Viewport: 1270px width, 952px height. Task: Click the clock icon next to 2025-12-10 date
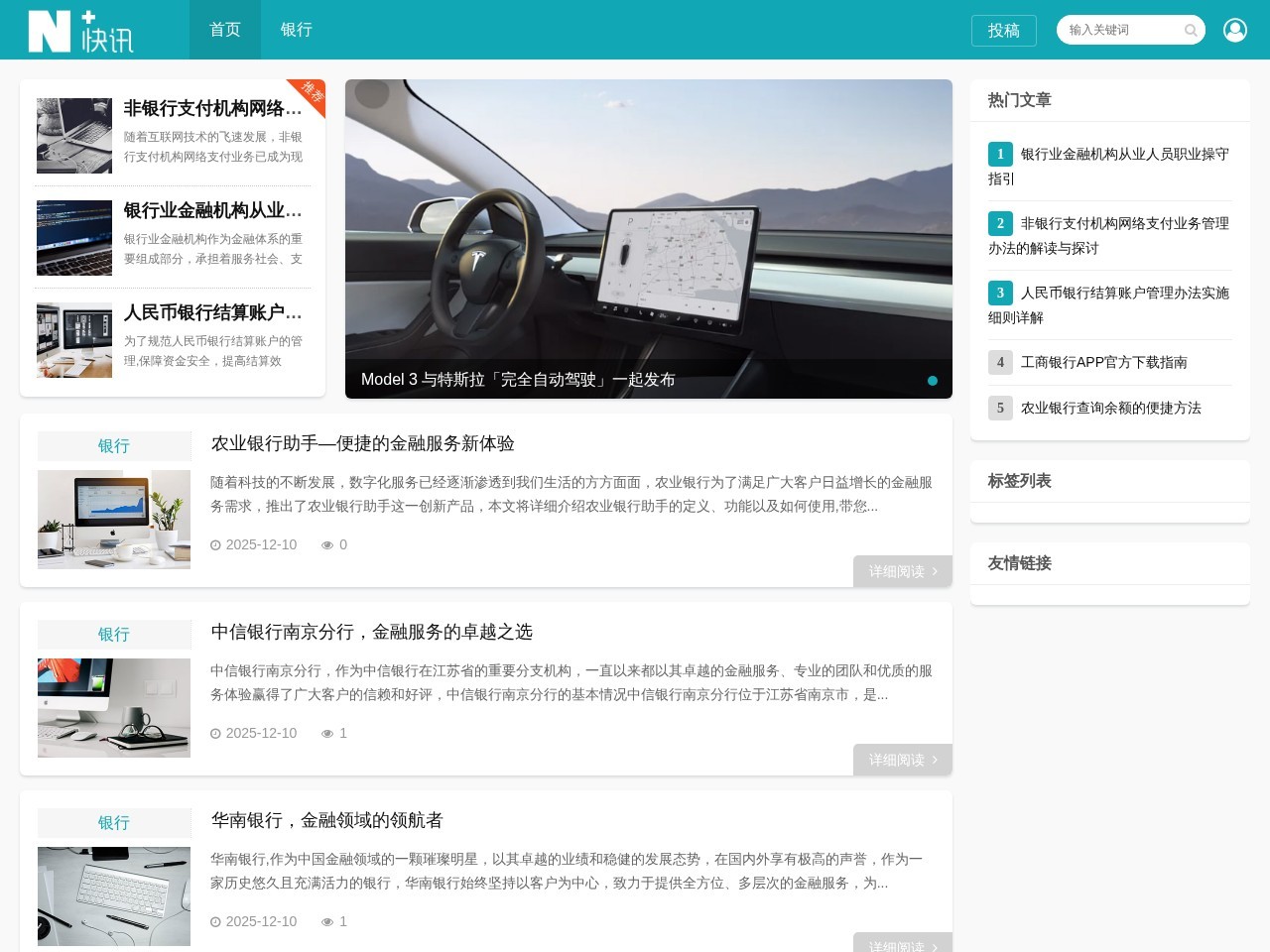click(x=216, y=544)
